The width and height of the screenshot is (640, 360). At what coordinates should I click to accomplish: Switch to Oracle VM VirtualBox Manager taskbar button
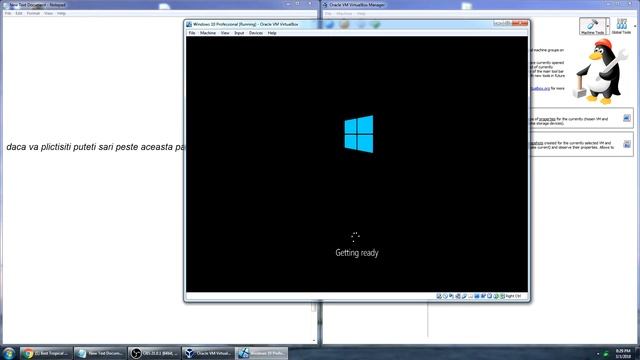[x=208, y=353]
